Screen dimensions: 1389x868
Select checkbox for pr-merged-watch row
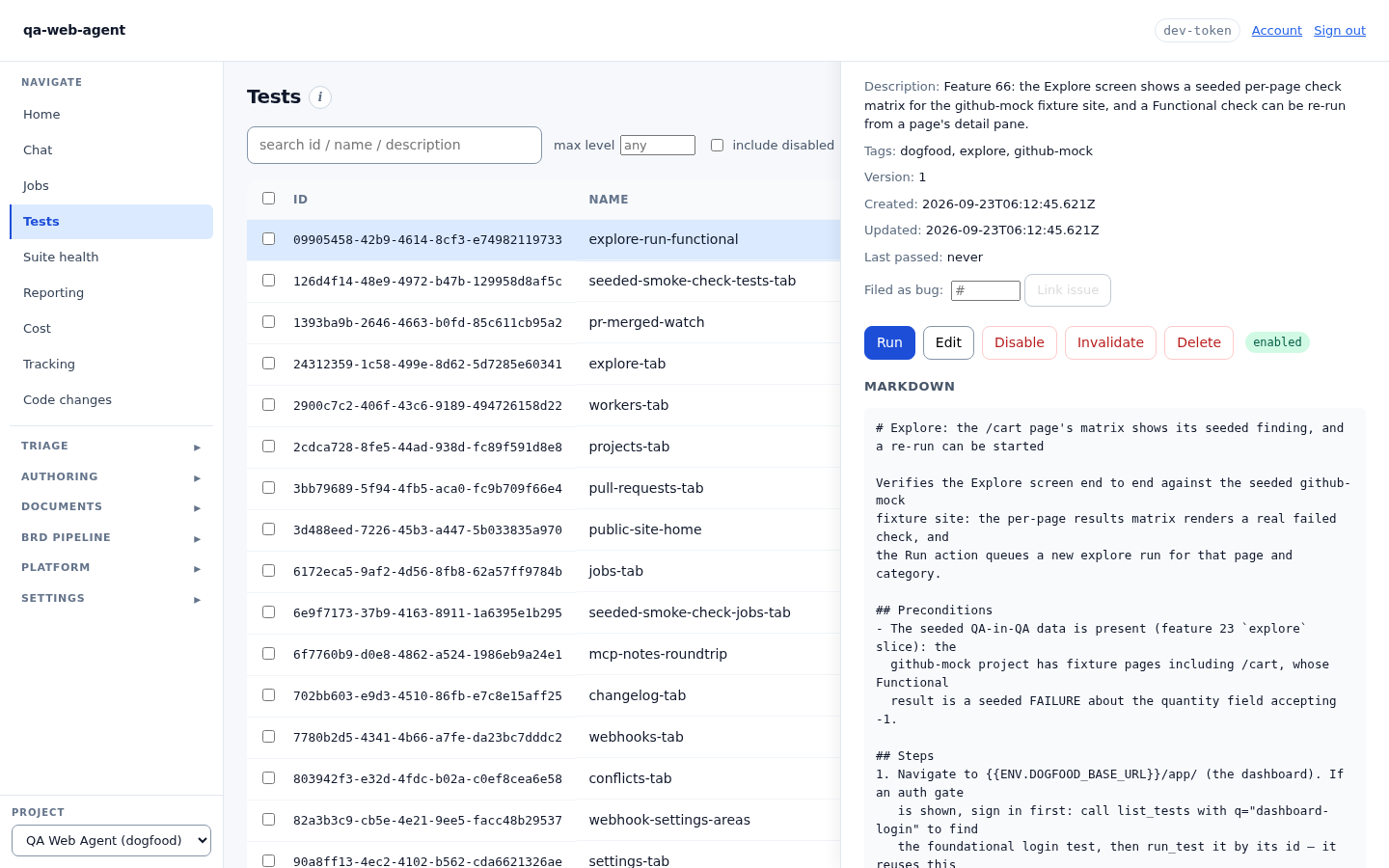click(x=268, y=322)
